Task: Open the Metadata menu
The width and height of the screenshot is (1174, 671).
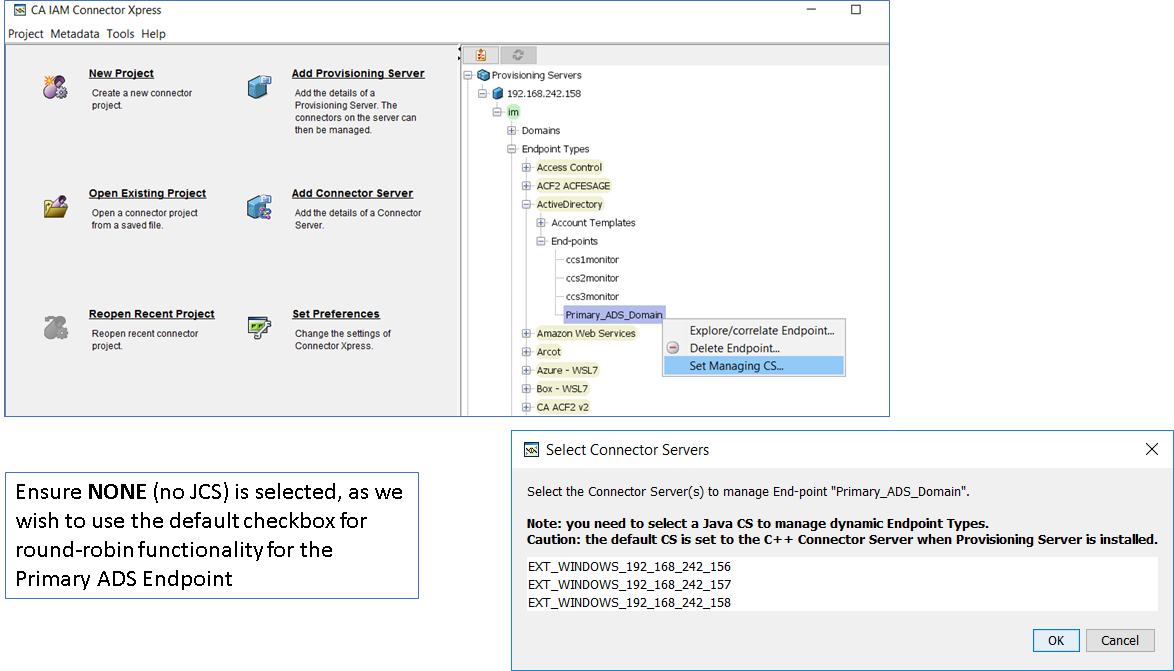Action: [x=75, y=34]
